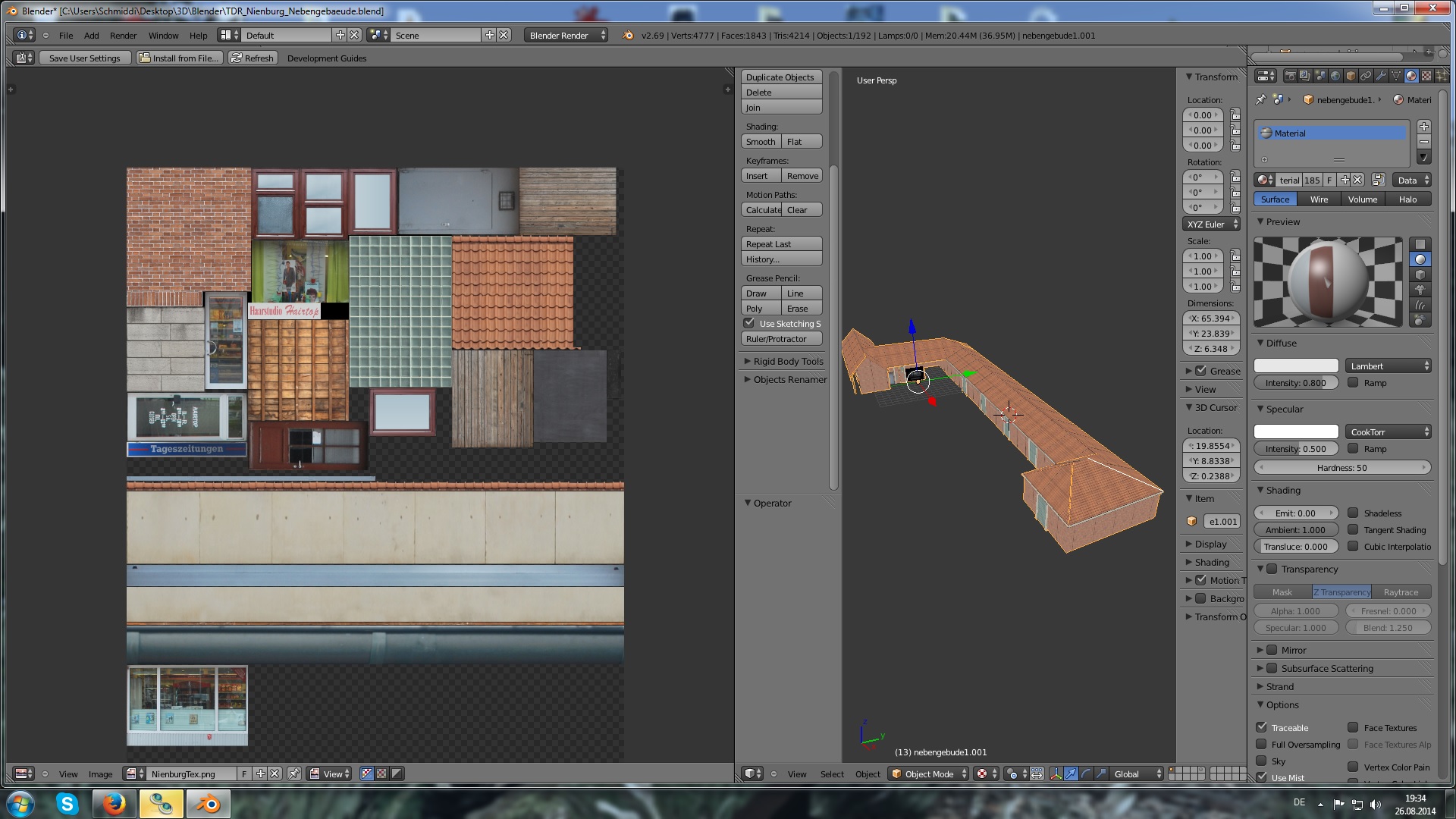Open the Object Mode dropdown
The width and height of the screenshot is (1456, 819).
pyautogui.click(x=928, y=773)
